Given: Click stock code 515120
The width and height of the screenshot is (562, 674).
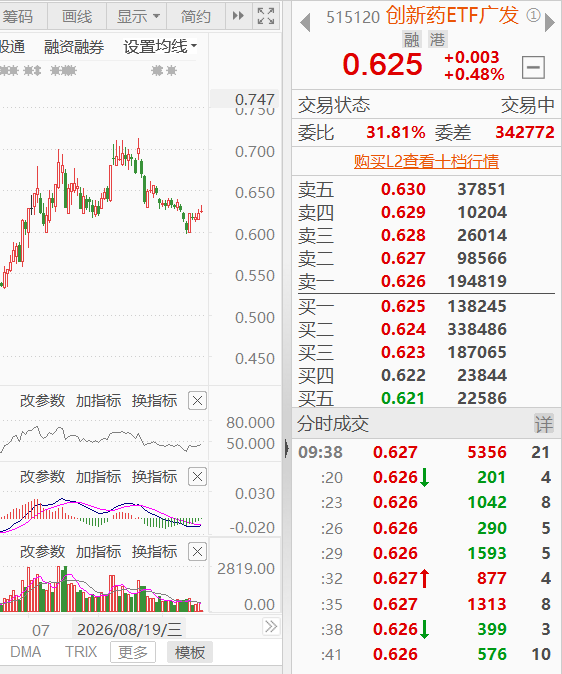Looking at the screenshot, I should [353, 17].
